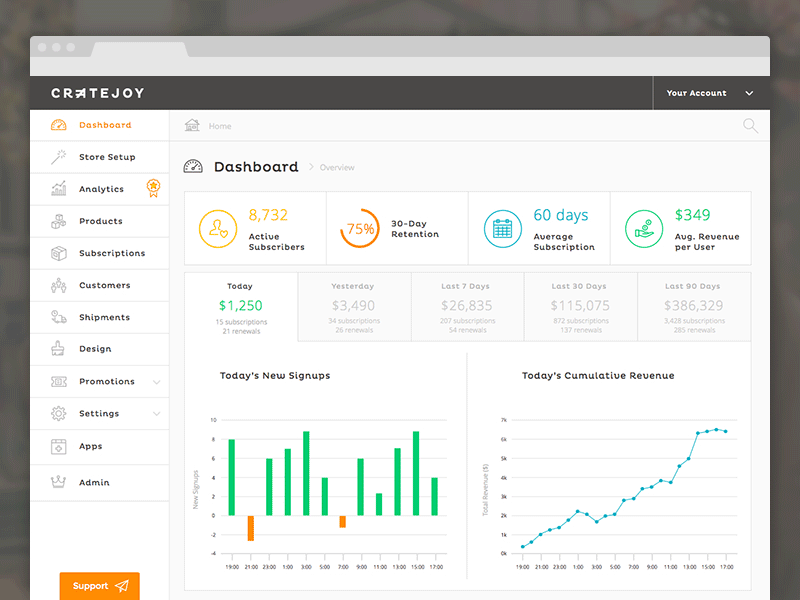Click the Apps sidebar icon
The image size is (800, 600).
tap(60, 447)
